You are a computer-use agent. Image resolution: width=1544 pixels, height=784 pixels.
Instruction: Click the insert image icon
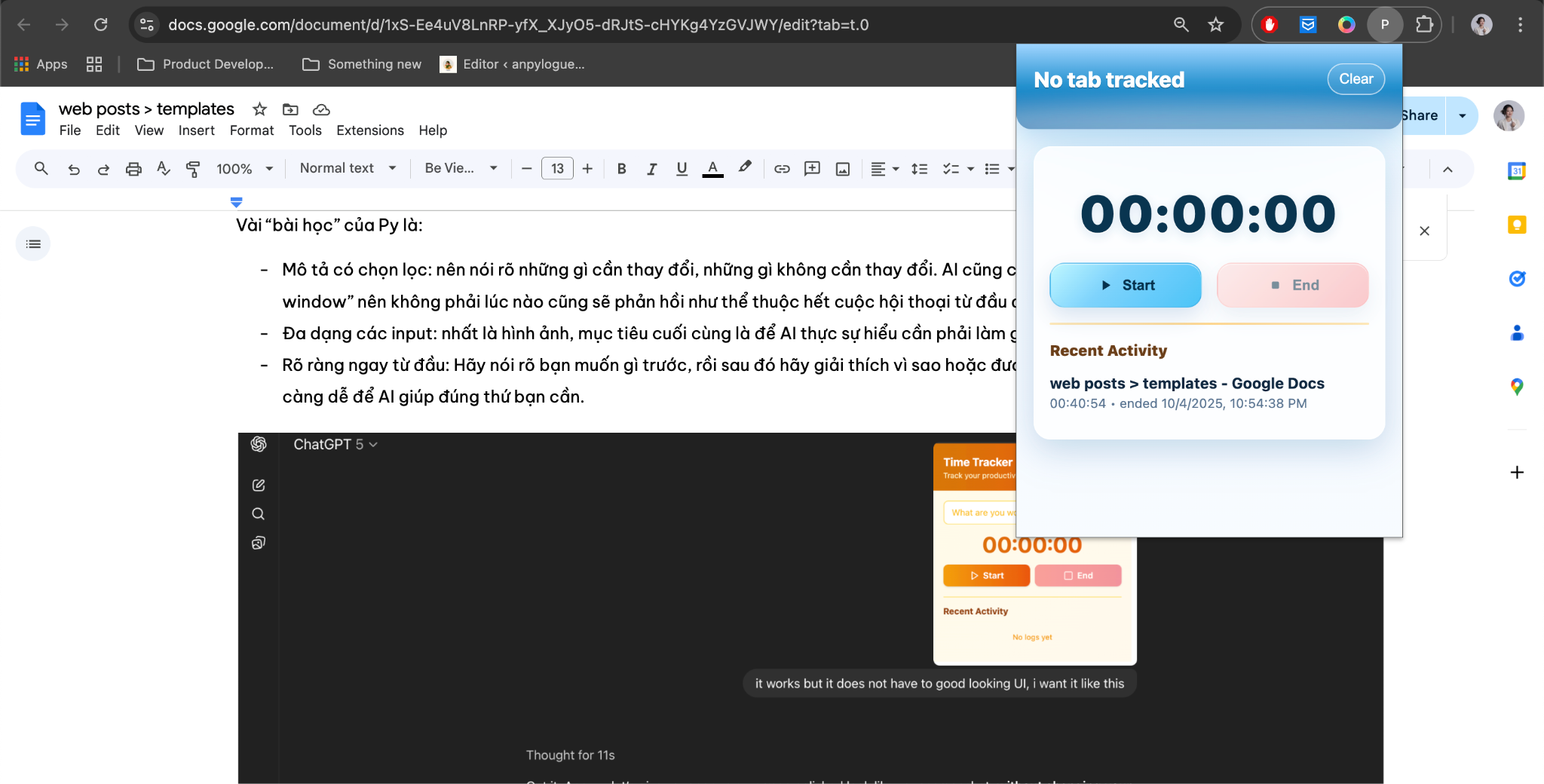pos(842,169)
